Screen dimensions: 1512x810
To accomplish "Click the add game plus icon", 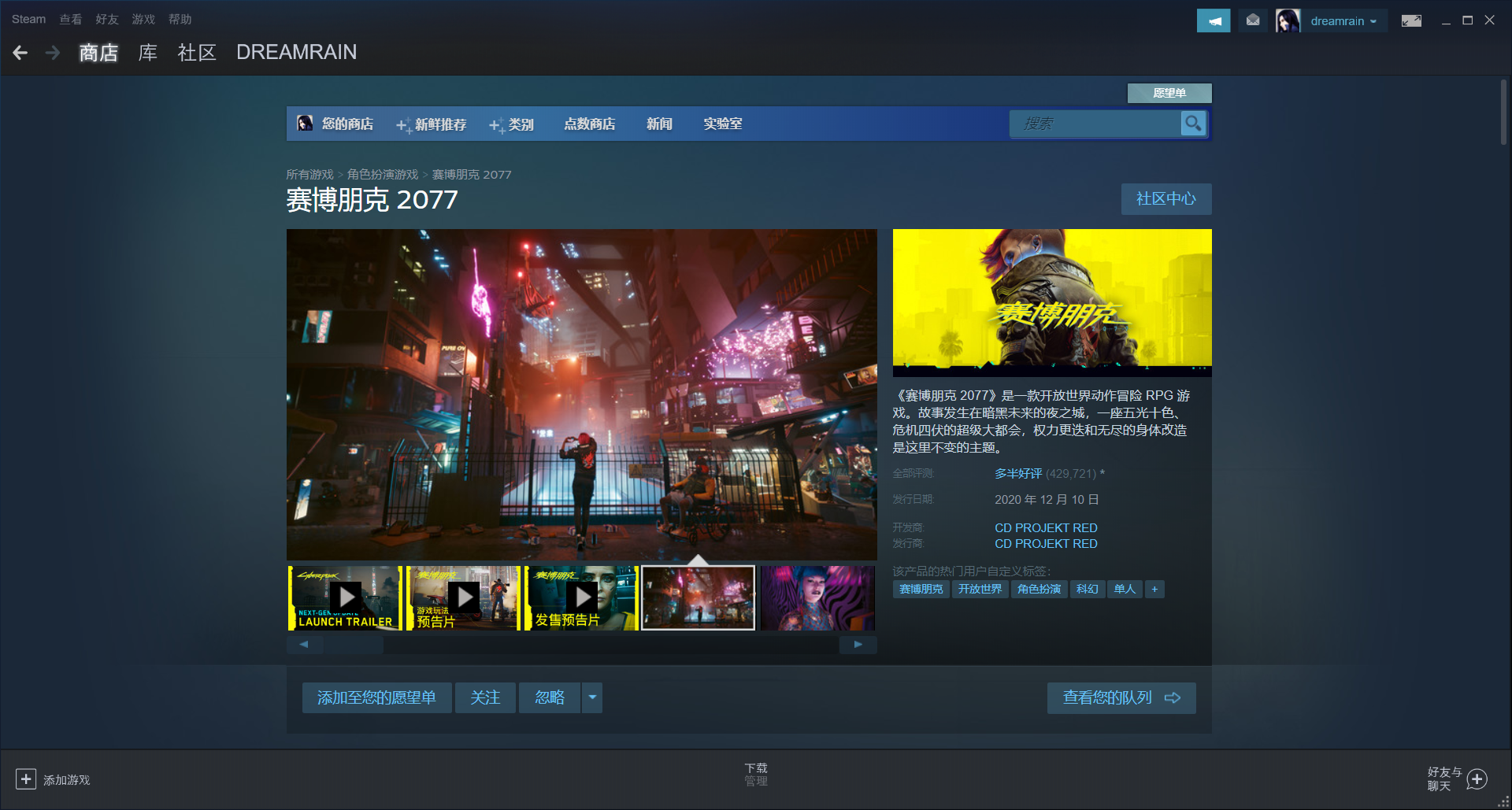I will point(26,779).
